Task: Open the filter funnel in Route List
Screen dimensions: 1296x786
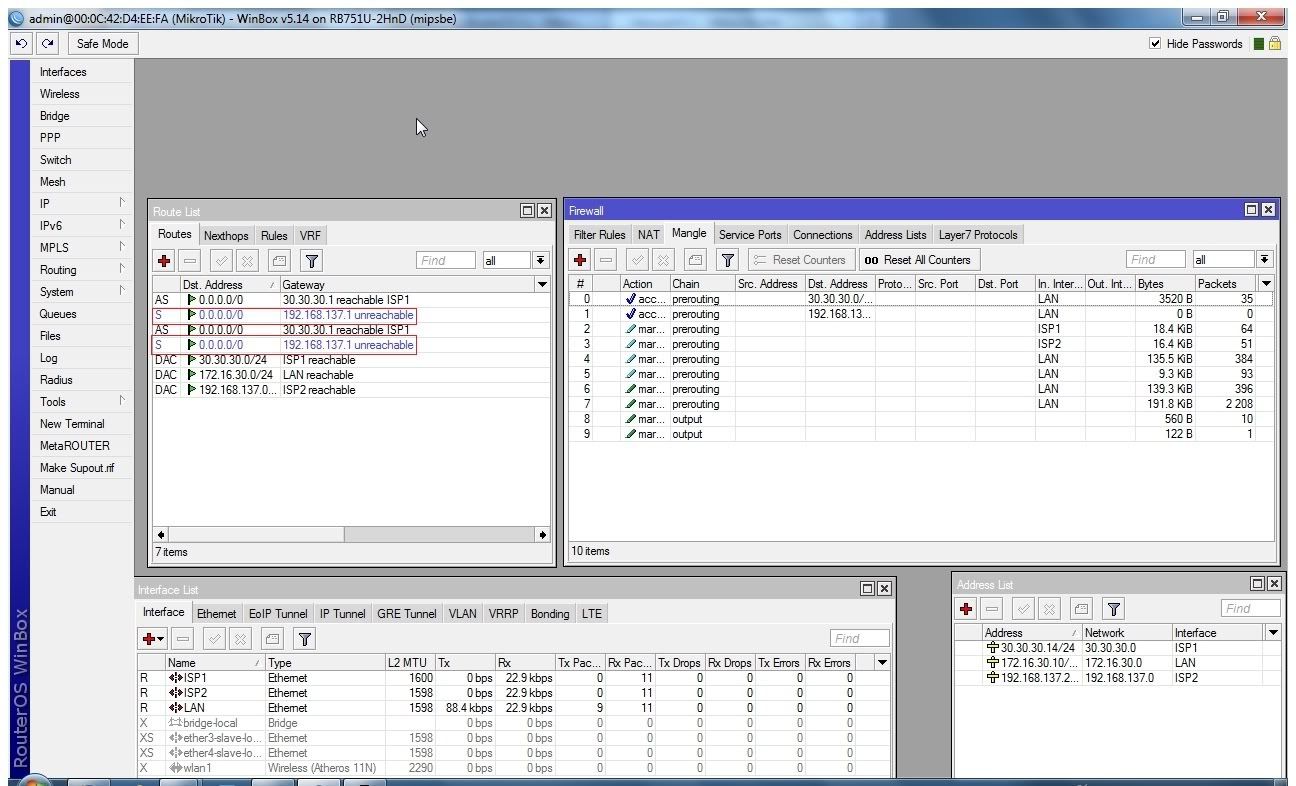Action: tap(312, 260)
